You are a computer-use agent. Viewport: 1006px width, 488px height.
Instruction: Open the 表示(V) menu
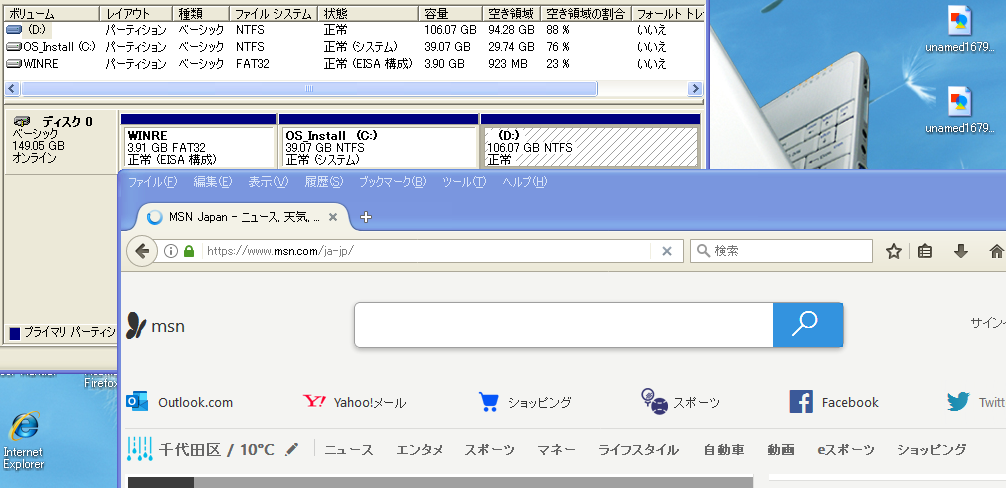pos(268,182)
